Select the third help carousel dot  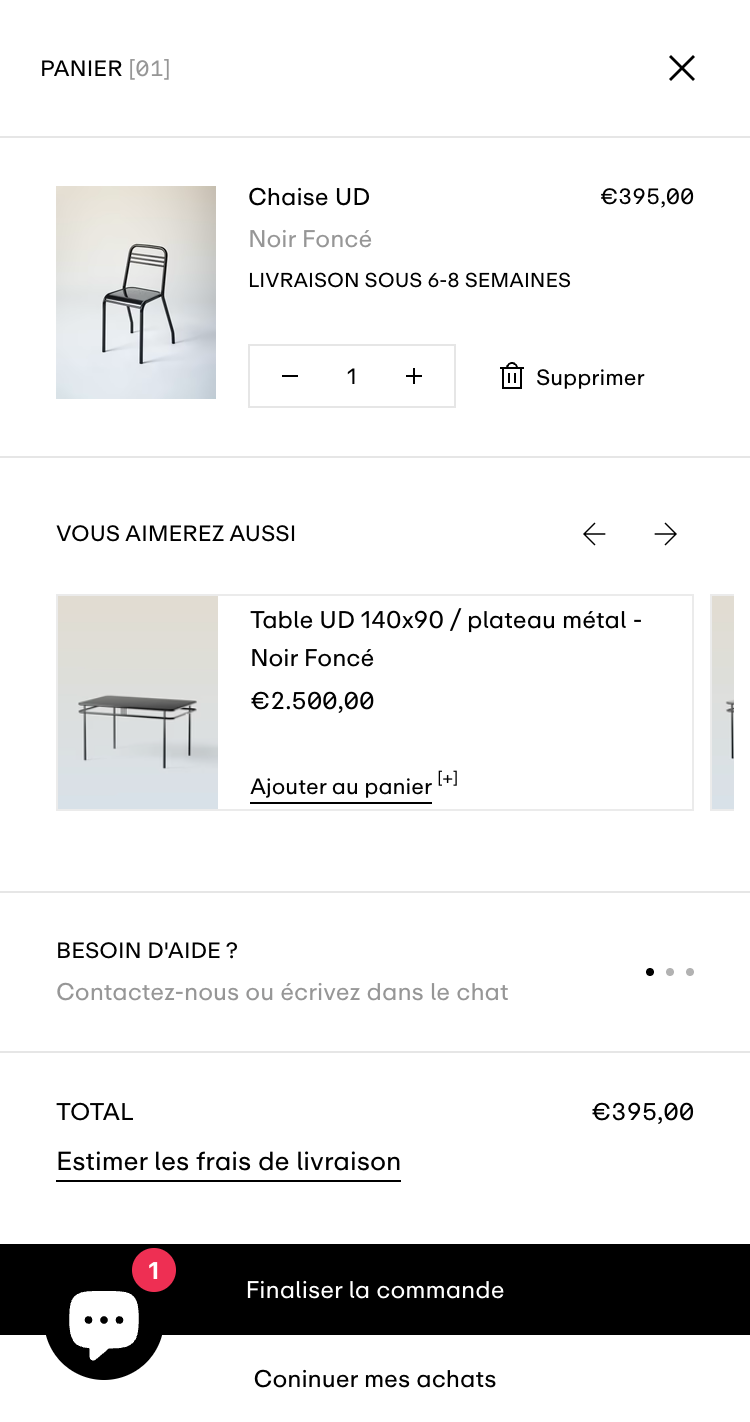(690, 972)
